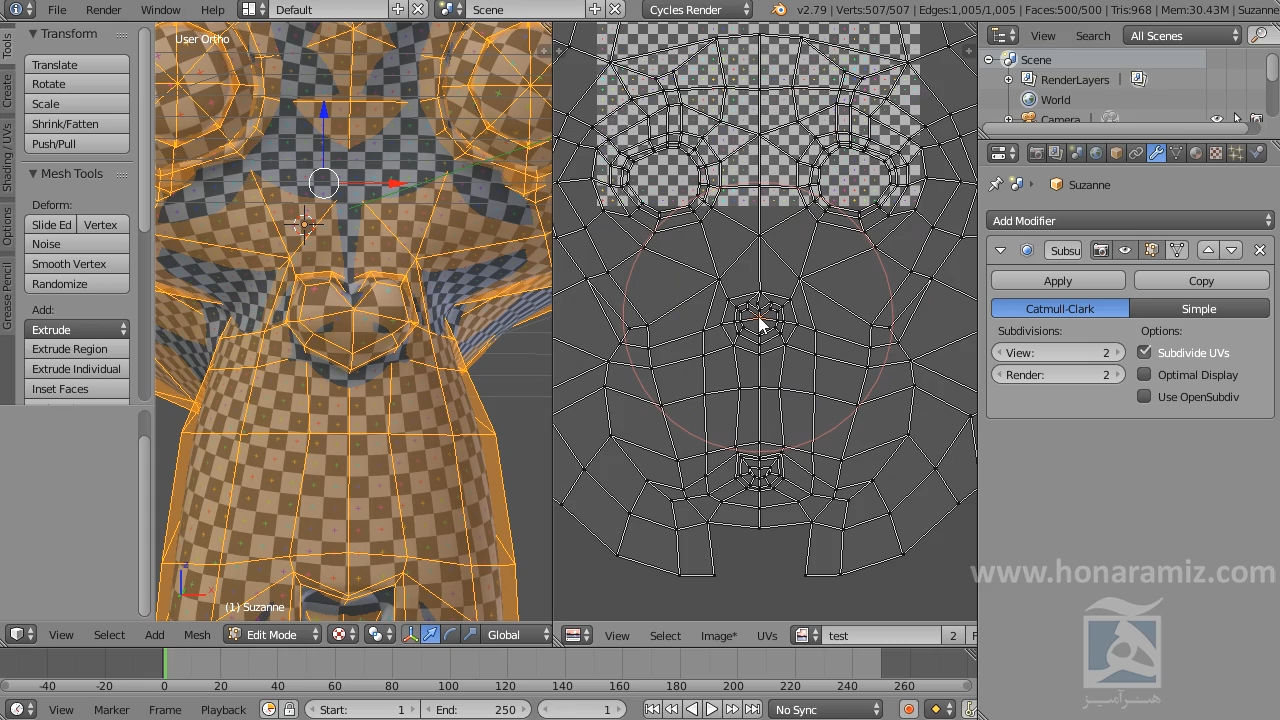The image size is (1280, 720).
Task: Open No Sync playback dropdown
Action: [x=826, y=710]
